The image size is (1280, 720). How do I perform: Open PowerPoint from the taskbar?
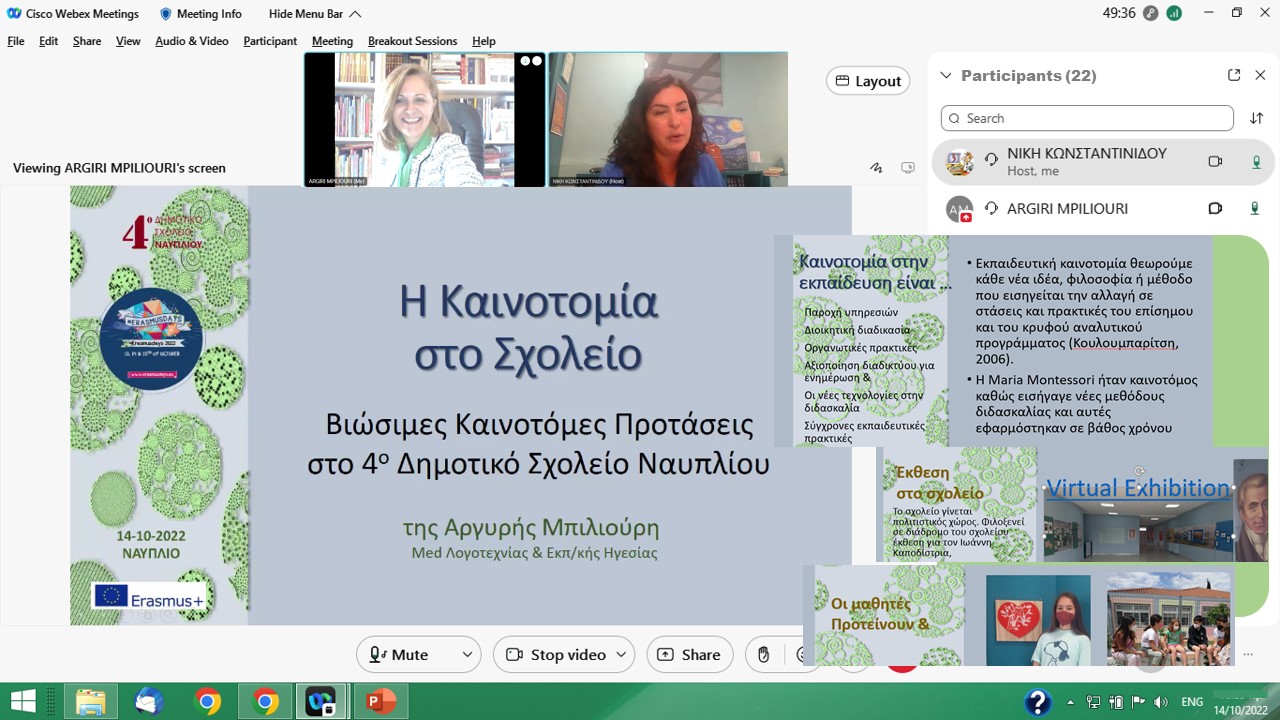click(x=381, y=701)
